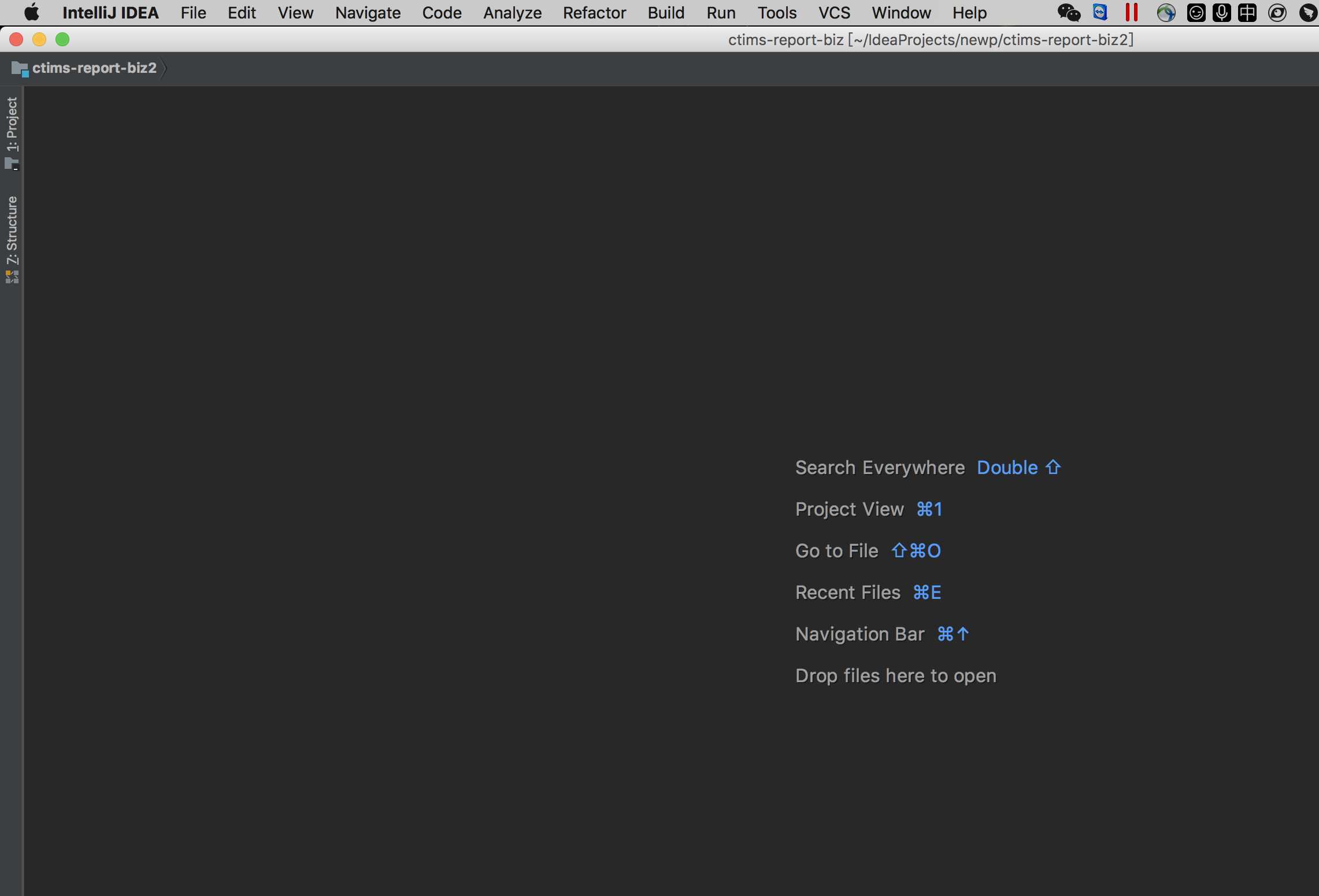This screenshot has height=896, width=1319.
Task: Open the View menu
Action: 295,12
